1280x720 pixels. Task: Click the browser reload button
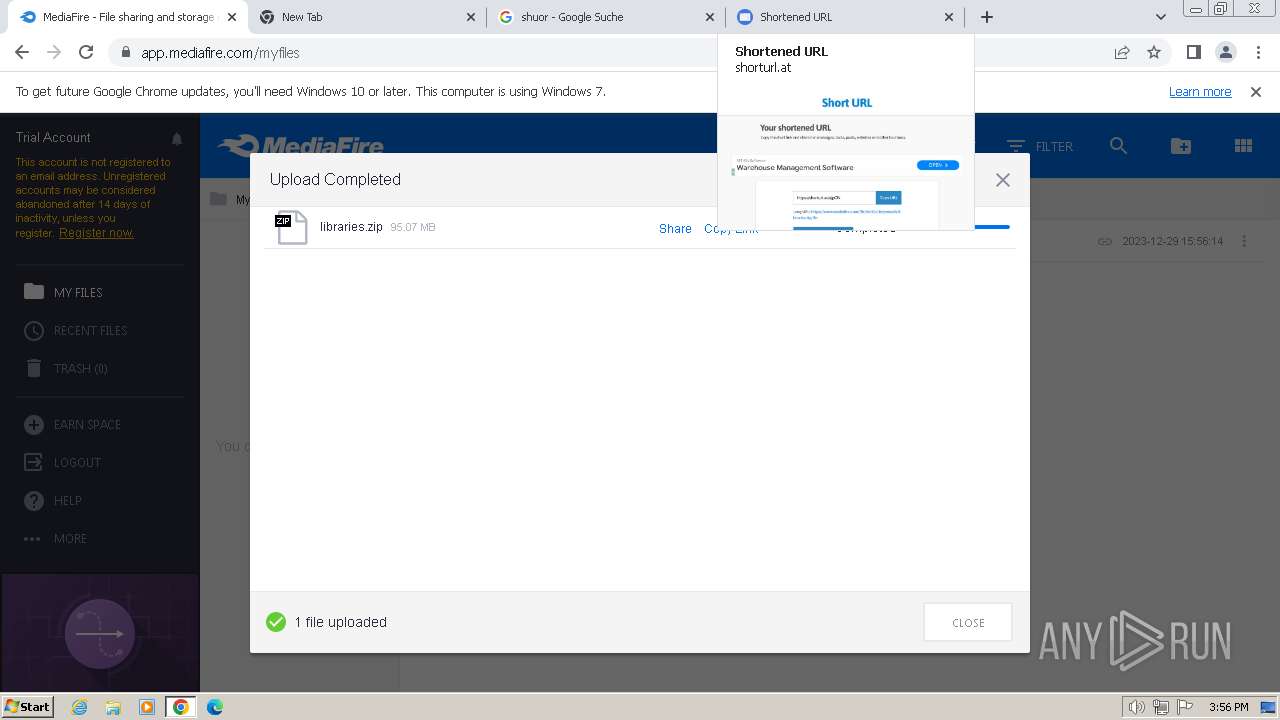(x=86, y=52)
